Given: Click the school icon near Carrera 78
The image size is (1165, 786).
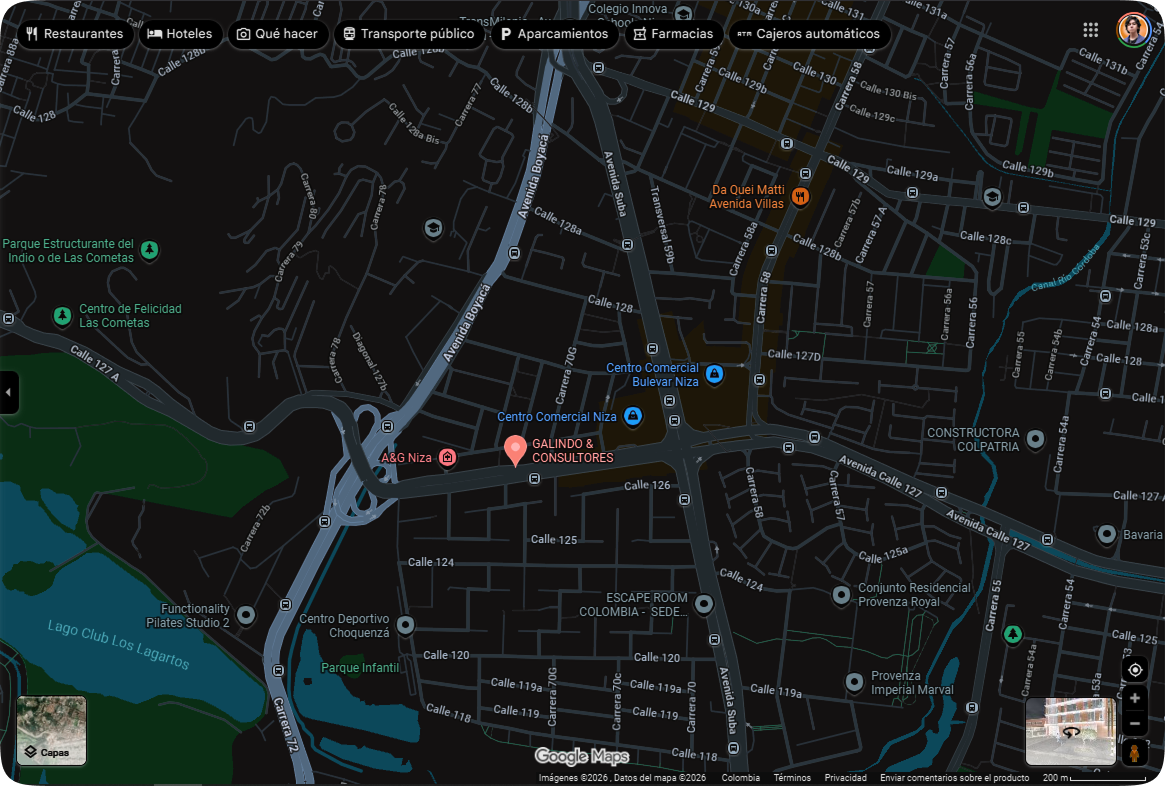Looking at the screenshot, I should tap(433, 228).
